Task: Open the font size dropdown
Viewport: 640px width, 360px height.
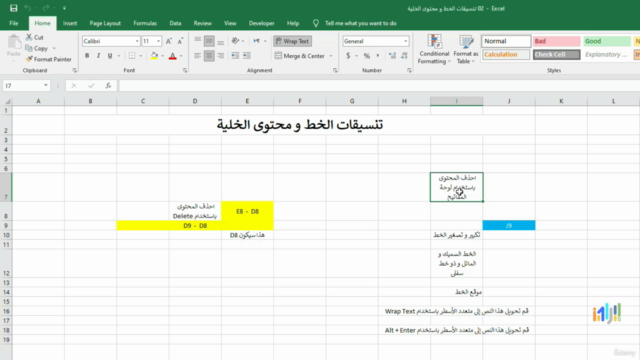Action: (x=158, y=41)
